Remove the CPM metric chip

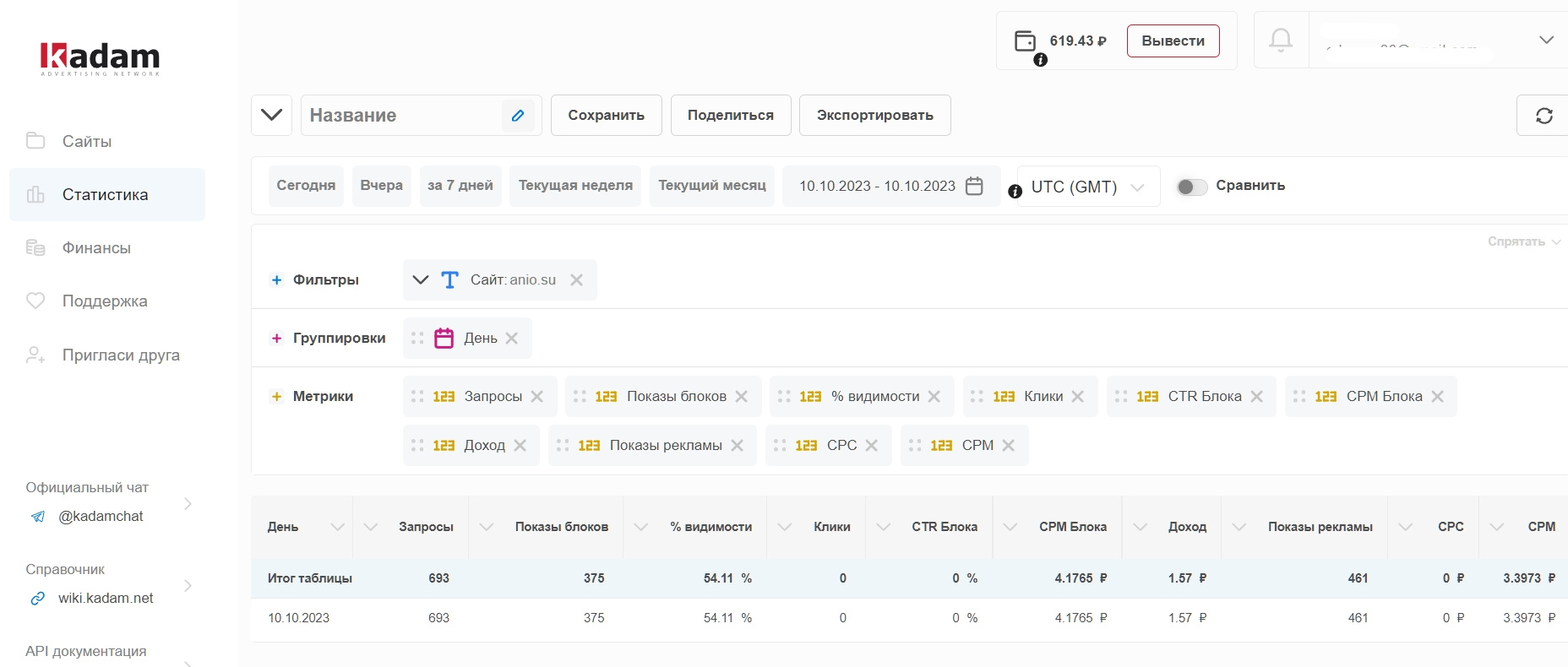coord(1009,445)
